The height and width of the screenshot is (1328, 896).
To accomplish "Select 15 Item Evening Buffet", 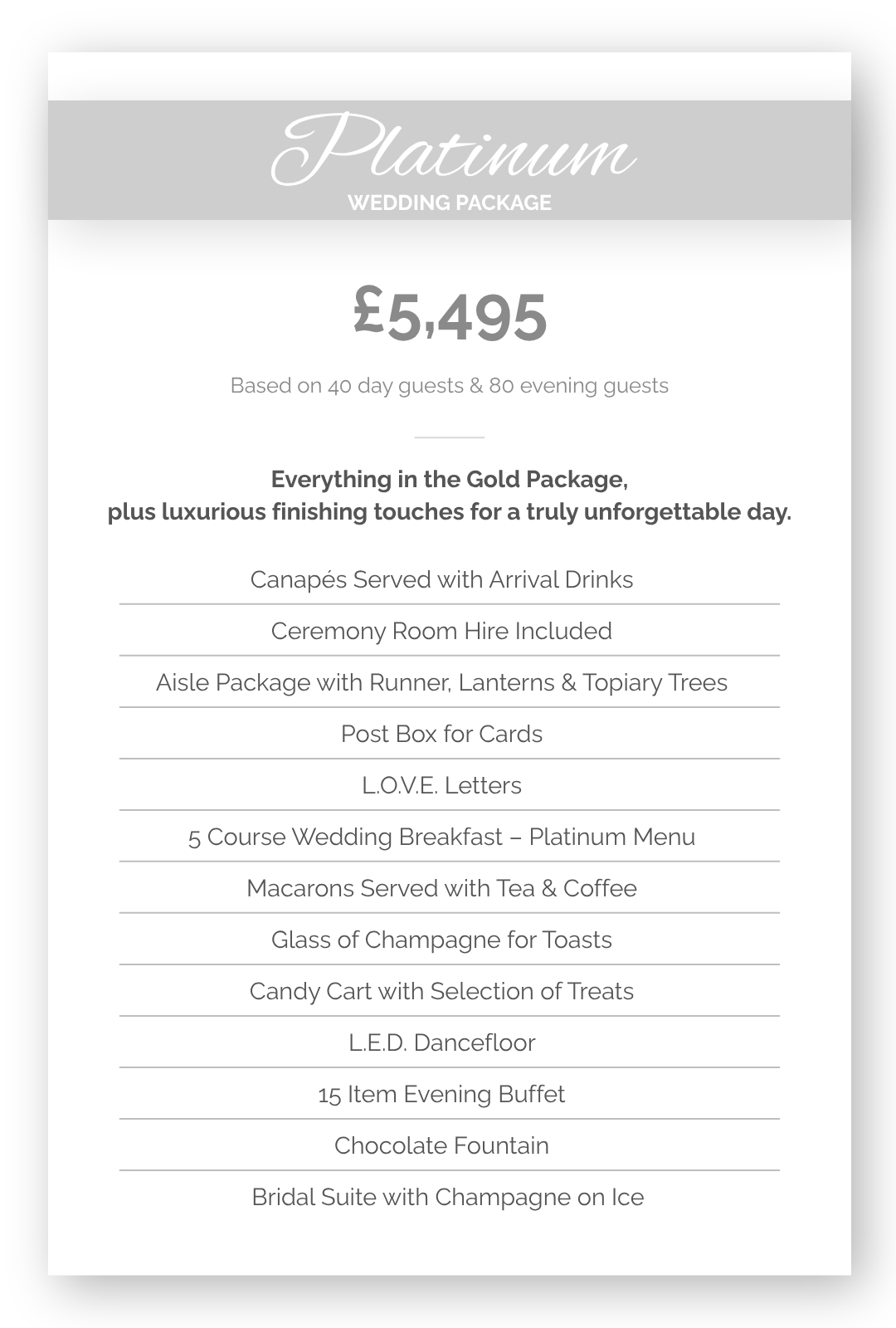I will tap(441, 1094).
